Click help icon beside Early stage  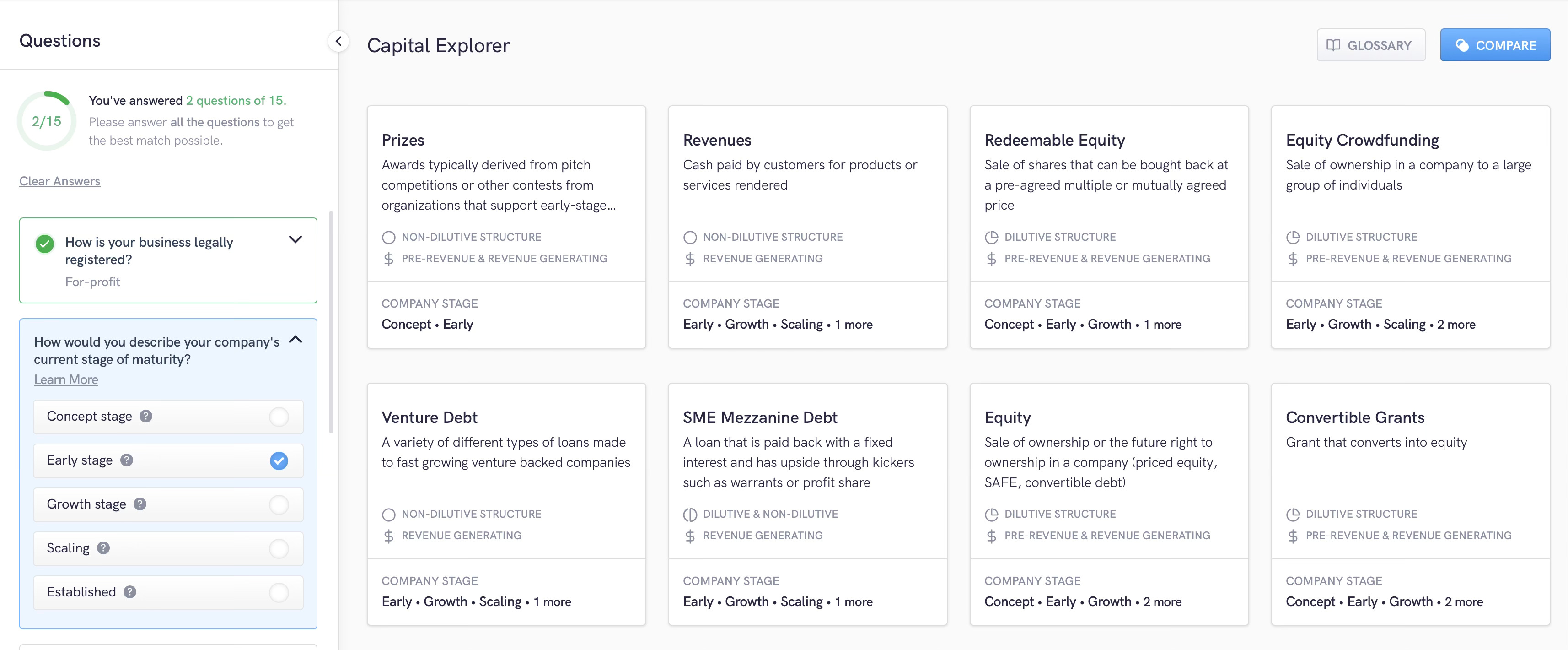tap(127, 460)
